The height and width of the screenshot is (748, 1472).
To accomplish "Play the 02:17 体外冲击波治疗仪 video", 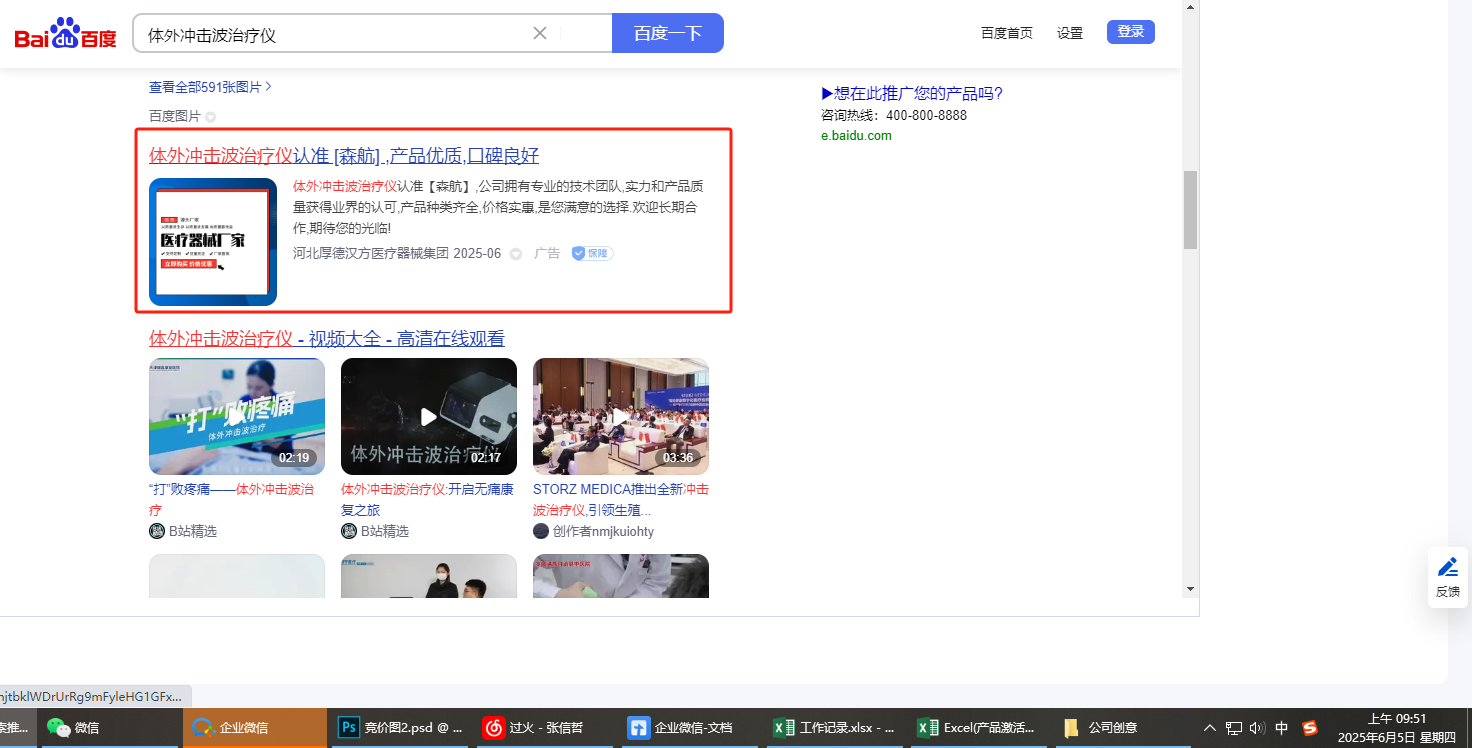I will 429,416.
